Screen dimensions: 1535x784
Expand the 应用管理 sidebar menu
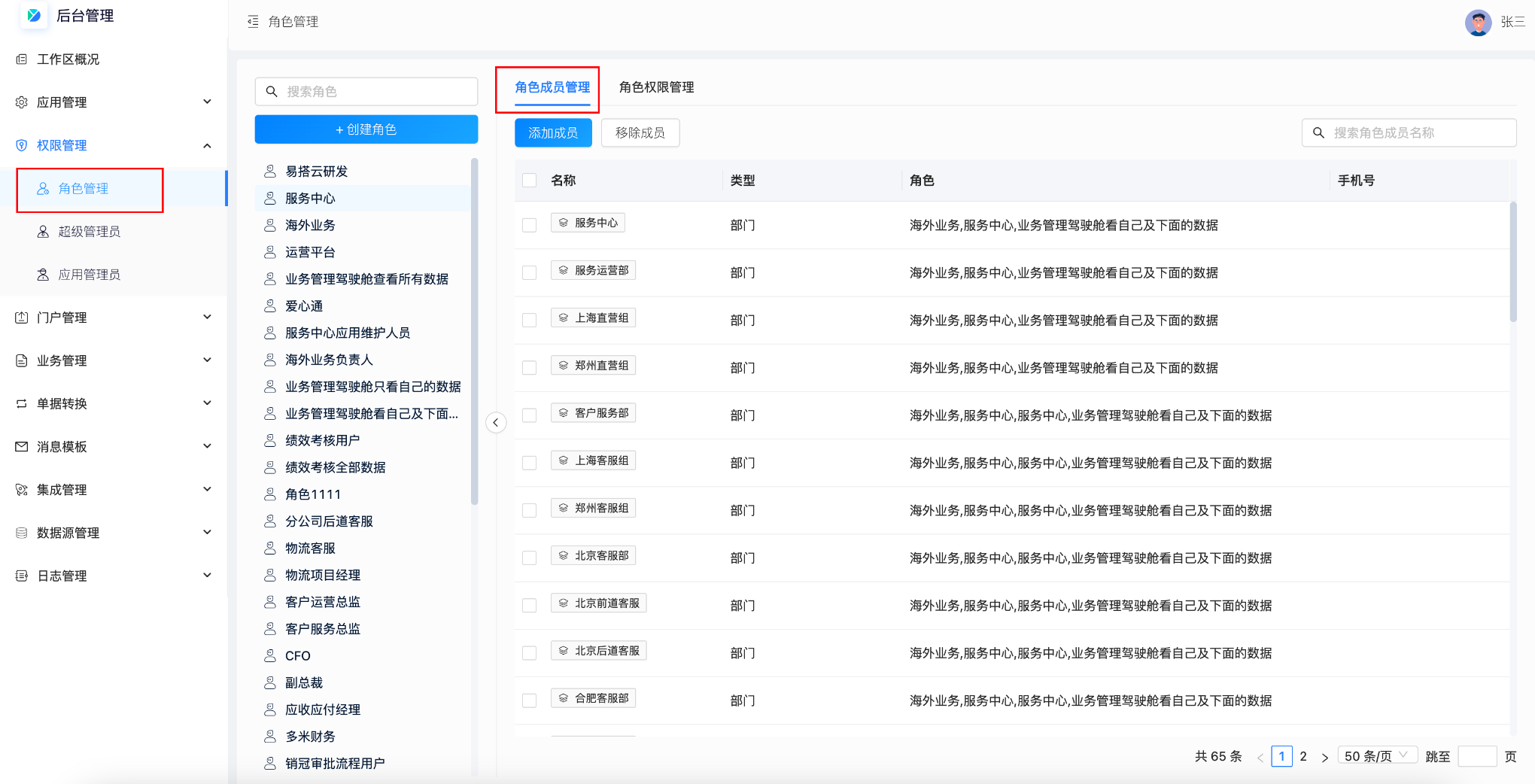tap(207, 102)
